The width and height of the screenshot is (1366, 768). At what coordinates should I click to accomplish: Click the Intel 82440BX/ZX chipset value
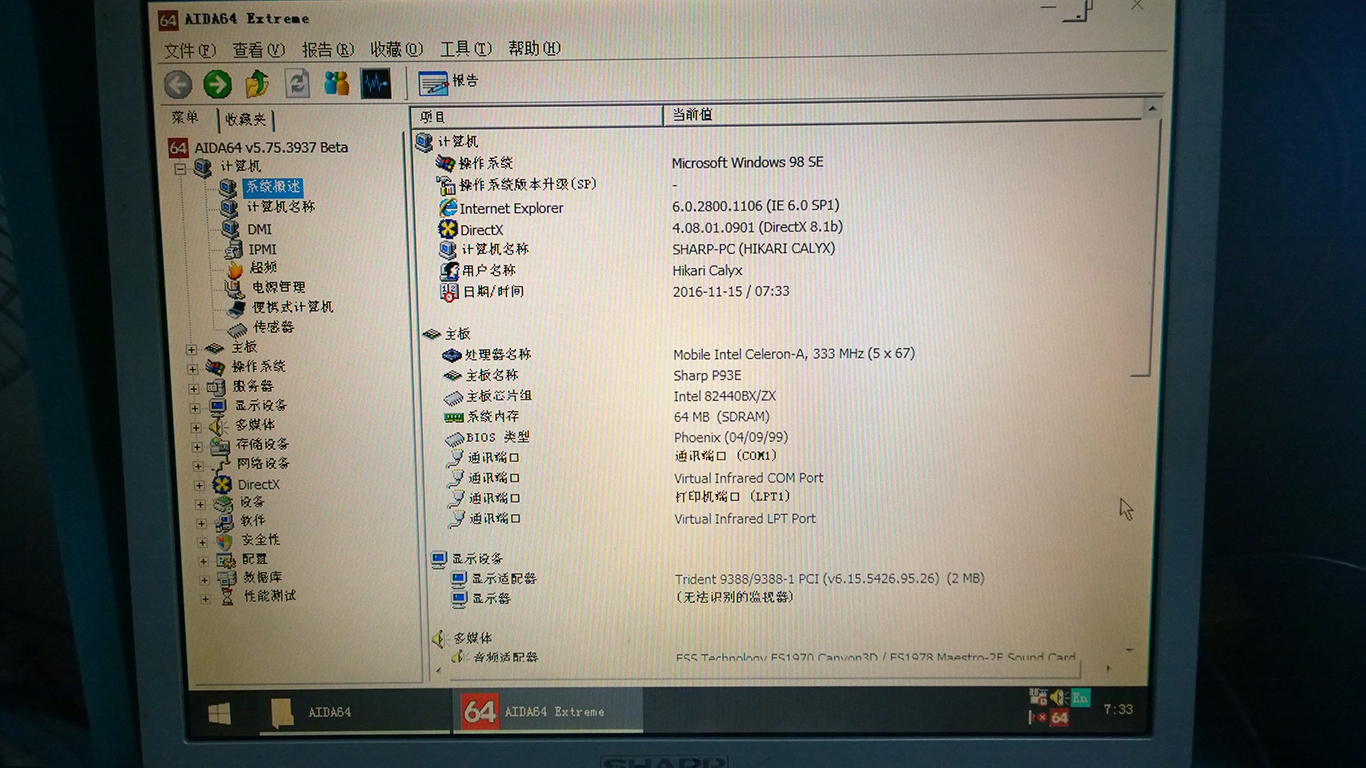724,396
